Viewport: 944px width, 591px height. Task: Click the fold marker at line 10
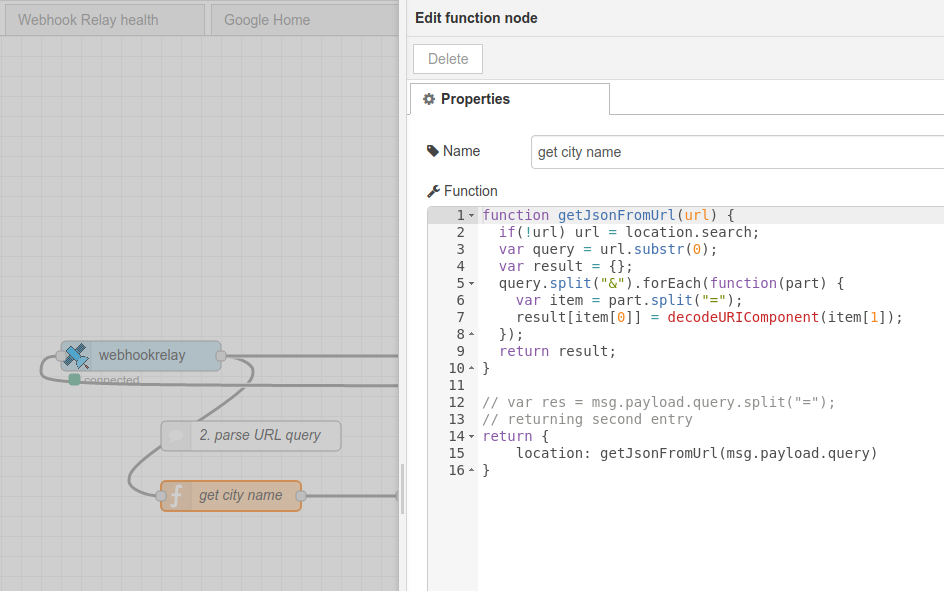click(x=472, y=369)
